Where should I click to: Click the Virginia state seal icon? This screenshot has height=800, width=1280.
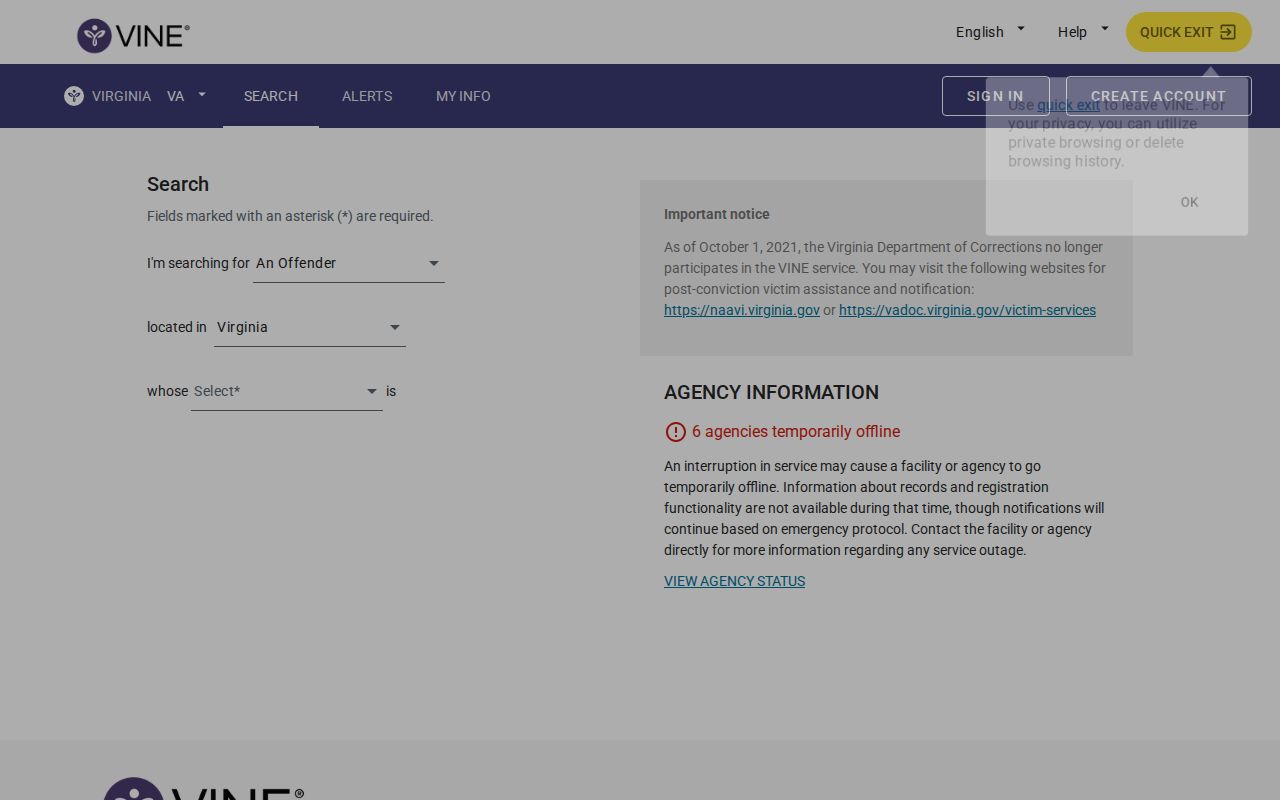[74, 96]
